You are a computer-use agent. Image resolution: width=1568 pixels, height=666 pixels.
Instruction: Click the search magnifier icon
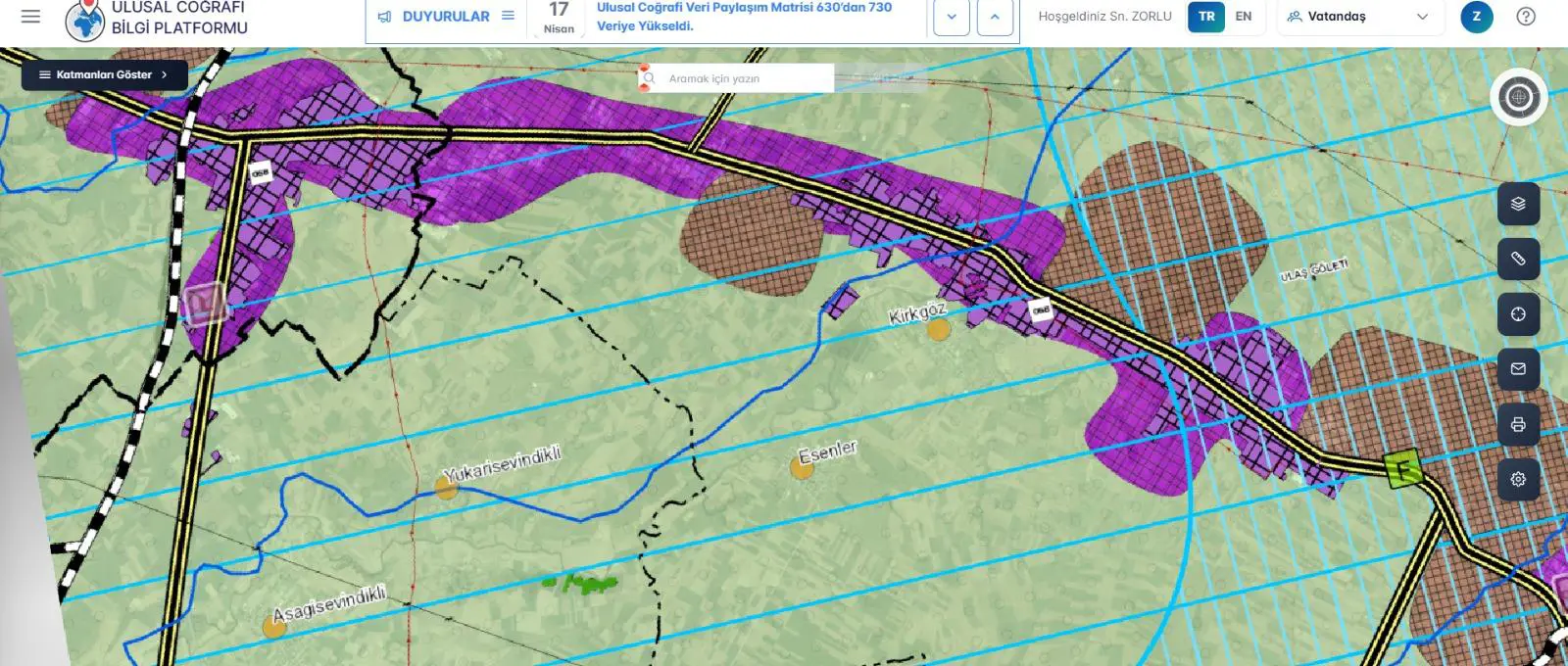pyautogui.click(x=649, y=78)
